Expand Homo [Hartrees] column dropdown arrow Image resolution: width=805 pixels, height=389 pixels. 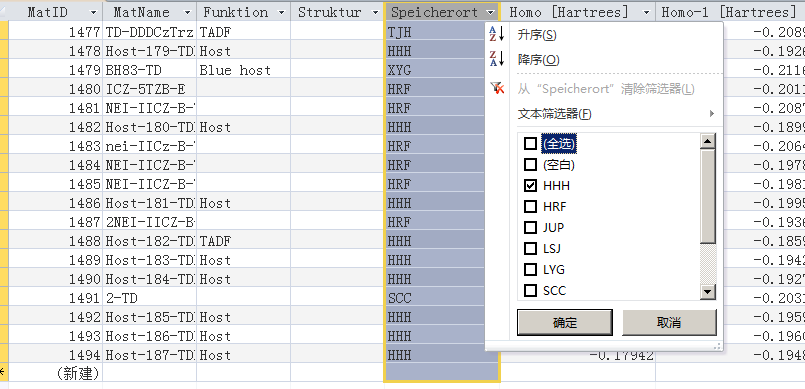[x=646, y=12]
